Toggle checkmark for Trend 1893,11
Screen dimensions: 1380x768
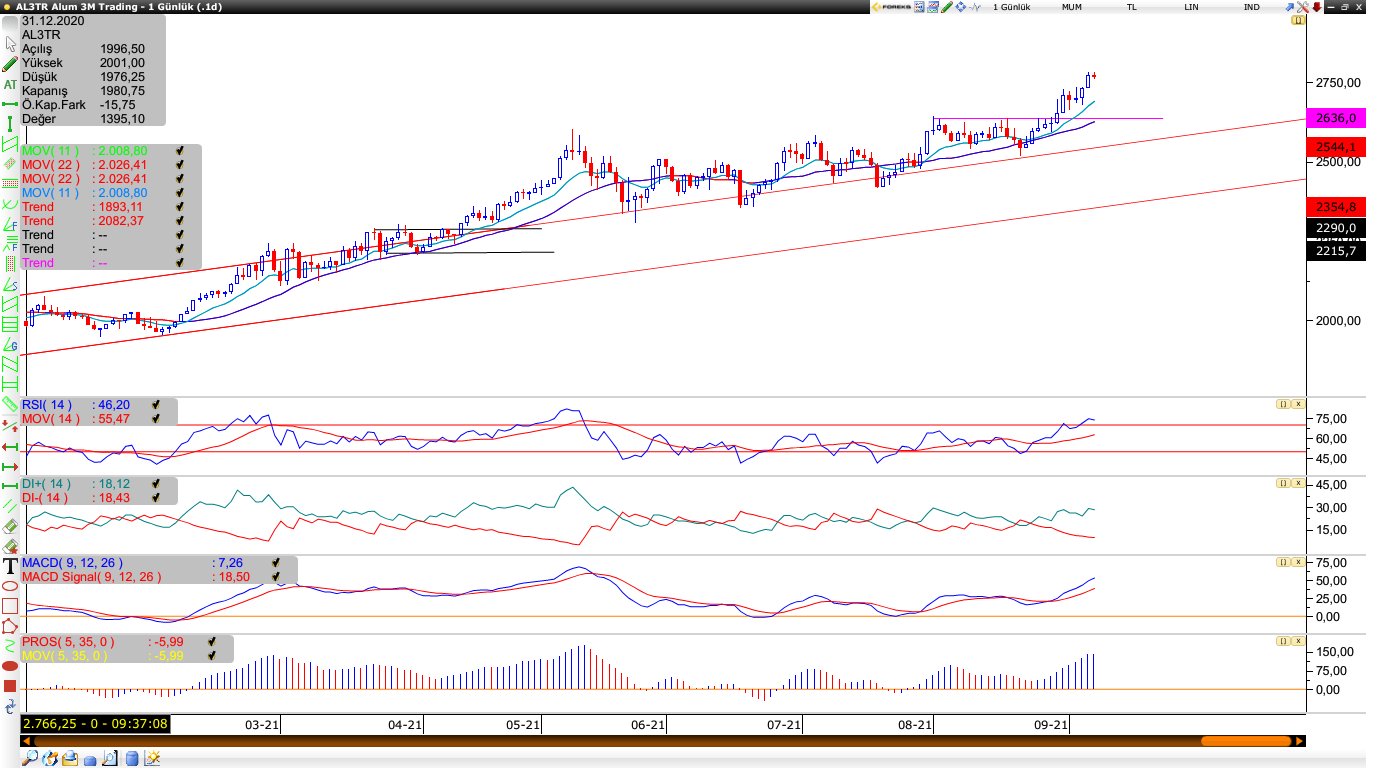pos(181,206)
